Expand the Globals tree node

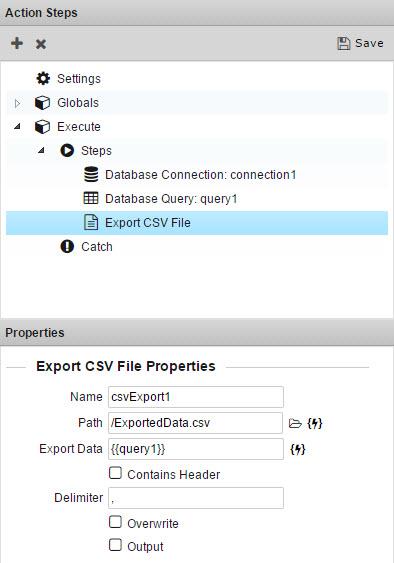pyautogui.click(x=17, y=103)
